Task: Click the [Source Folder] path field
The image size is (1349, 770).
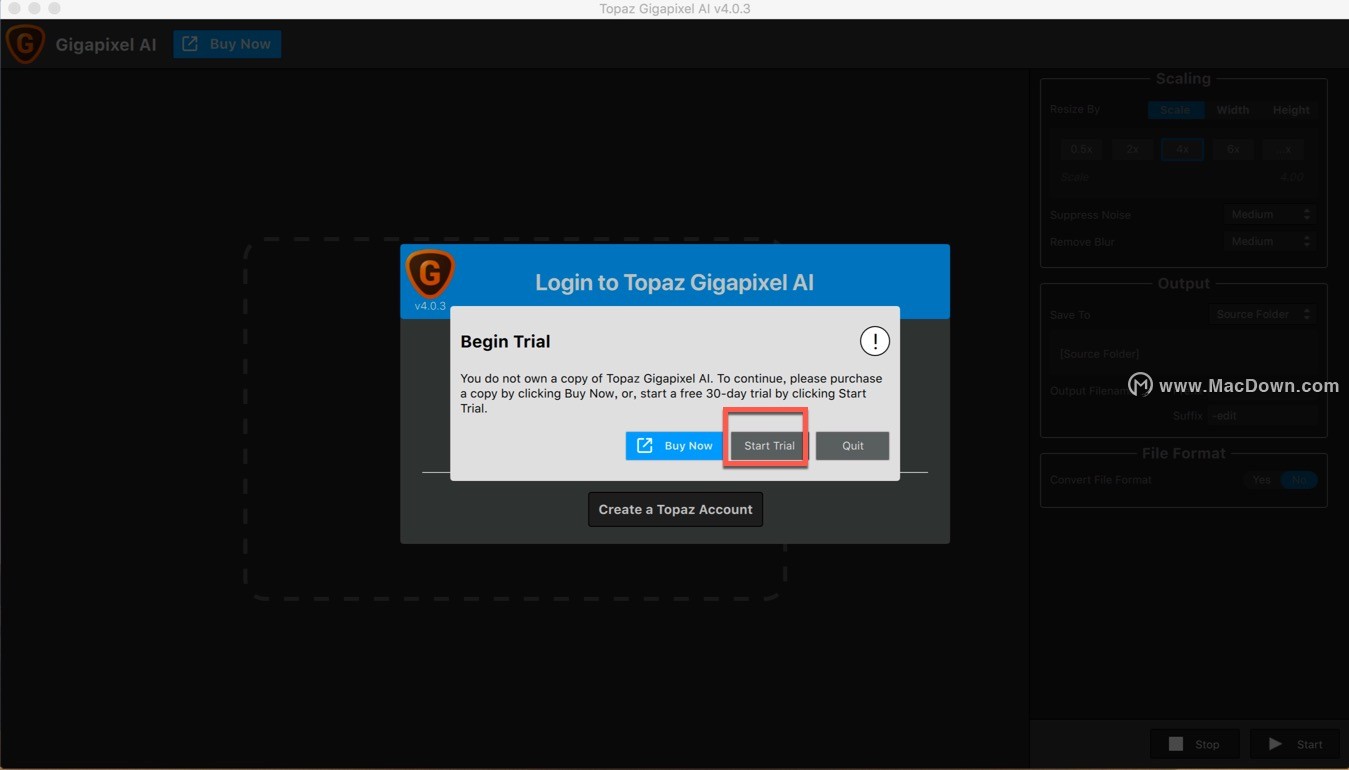Action: pyautogui.click(x=1184, y=354)
